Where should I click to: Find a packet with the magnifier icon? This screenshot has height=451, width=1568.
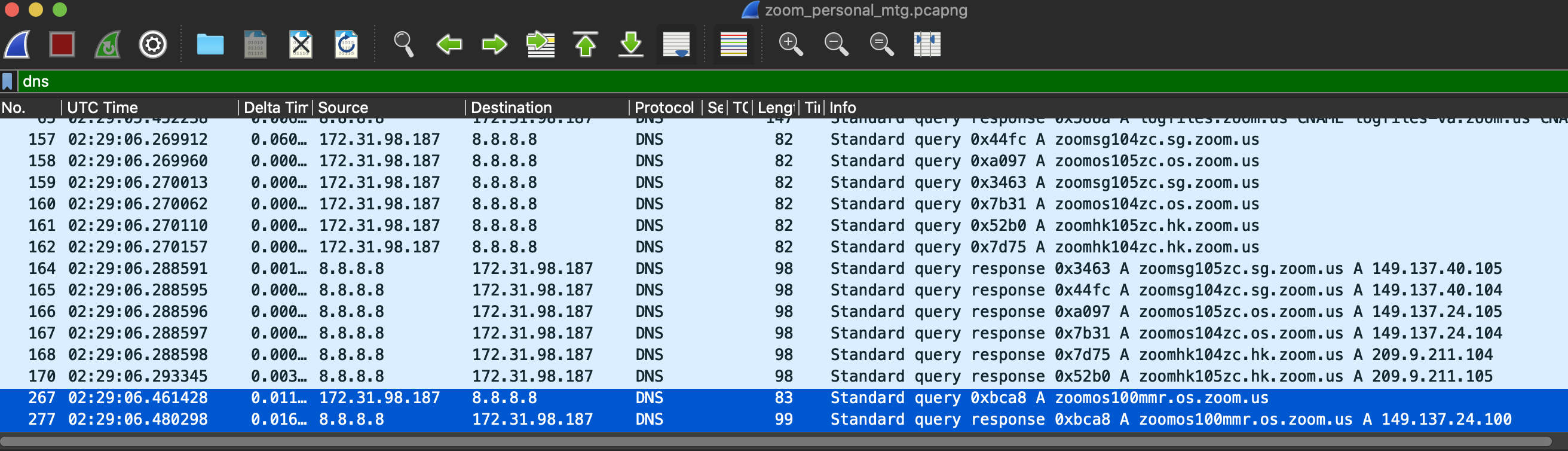[x=403, y=44]
